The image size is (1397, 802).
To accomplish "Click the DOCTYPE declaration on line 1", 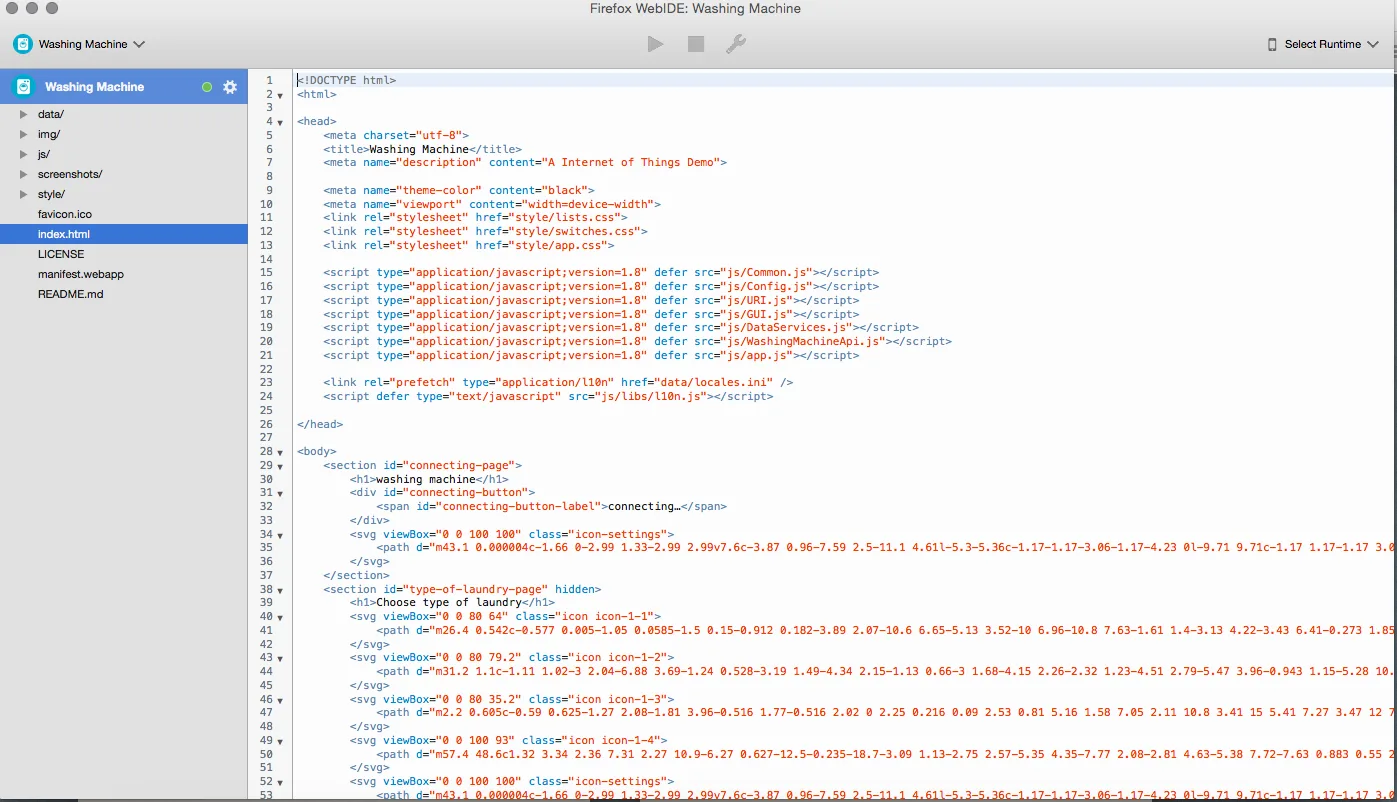I will (x=346, y=80).
